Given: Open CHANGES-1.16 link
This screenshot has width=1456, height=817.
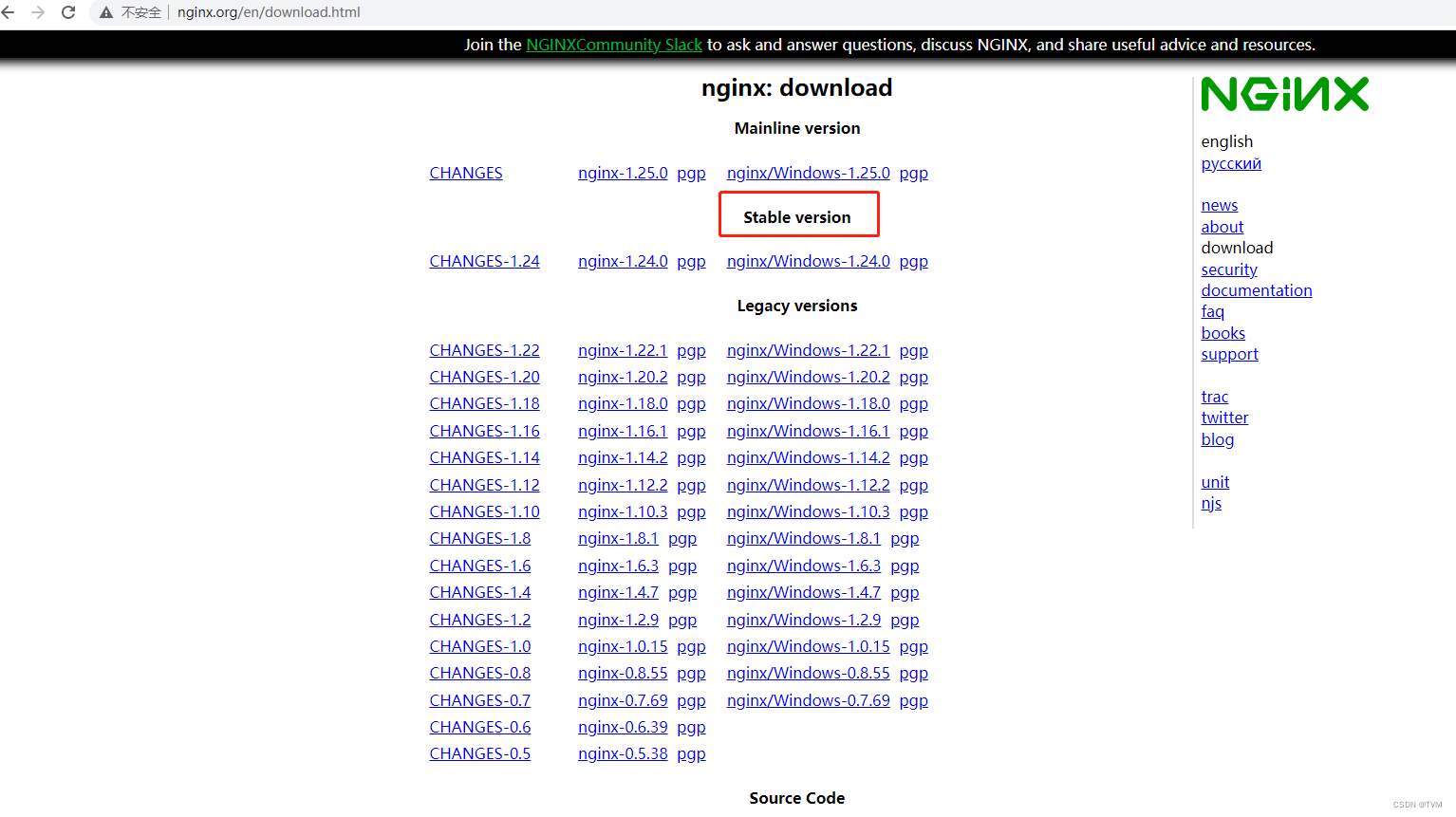Looking at the screenshot, I should click(x=484, y=431).
